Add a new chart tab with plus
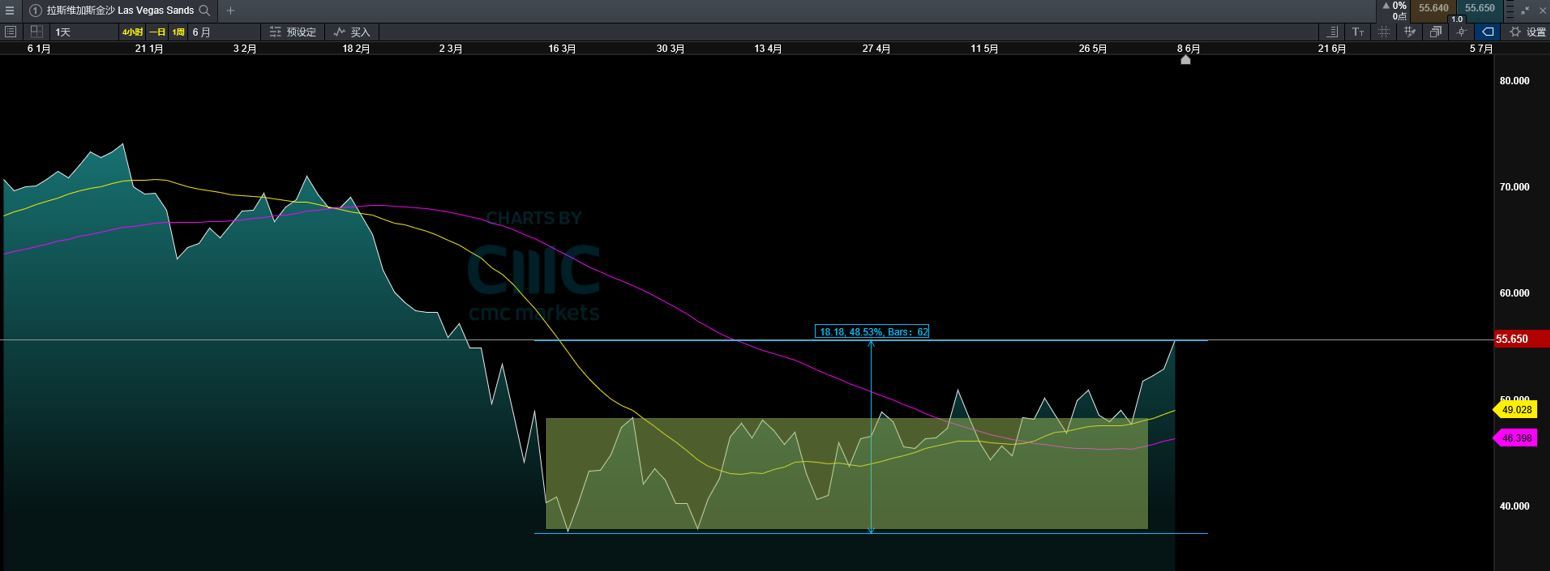Image resolution: width=1550 pixels, height=571 pixels. point(230,10)
